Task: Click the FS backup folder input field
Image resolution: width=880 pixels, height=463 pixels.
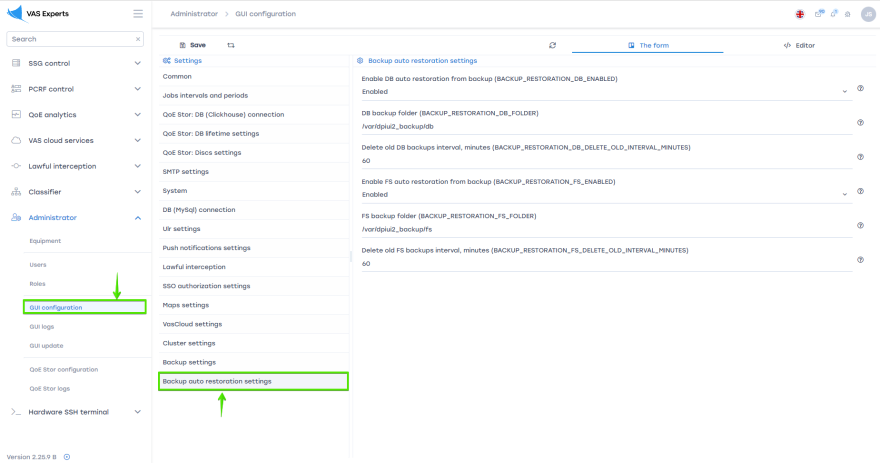Action: coord(604,229)
